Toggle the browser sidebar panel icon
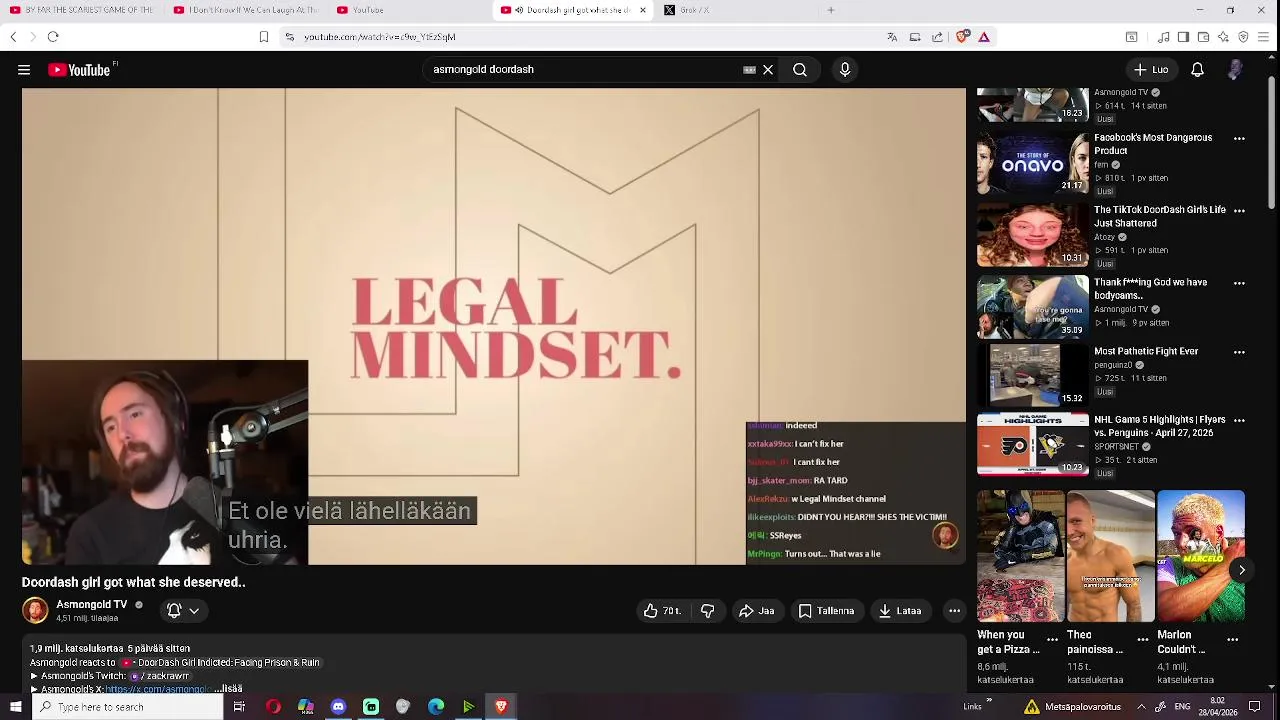 pyautogui.click(x=1183, y=37)
